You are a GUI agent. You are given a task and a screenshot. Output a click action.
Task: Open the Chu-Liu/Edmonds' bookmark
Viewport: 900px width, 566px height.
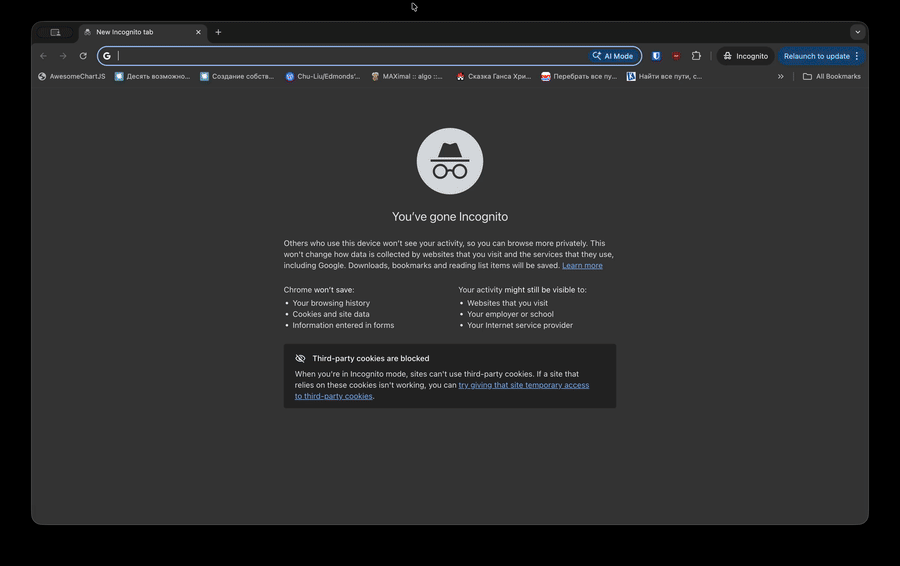tap(323, 76)
